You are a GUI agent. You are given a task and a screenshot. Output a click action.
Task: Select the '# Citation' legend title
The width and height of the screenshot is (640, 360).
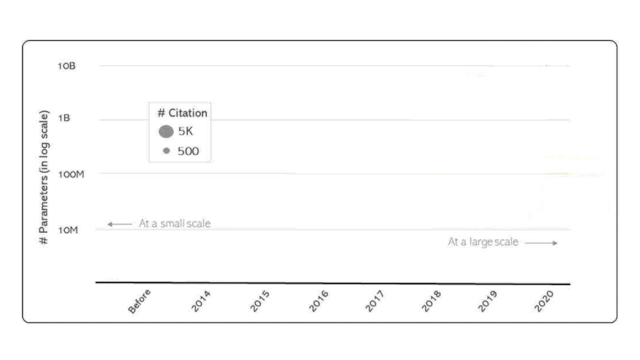182,113
